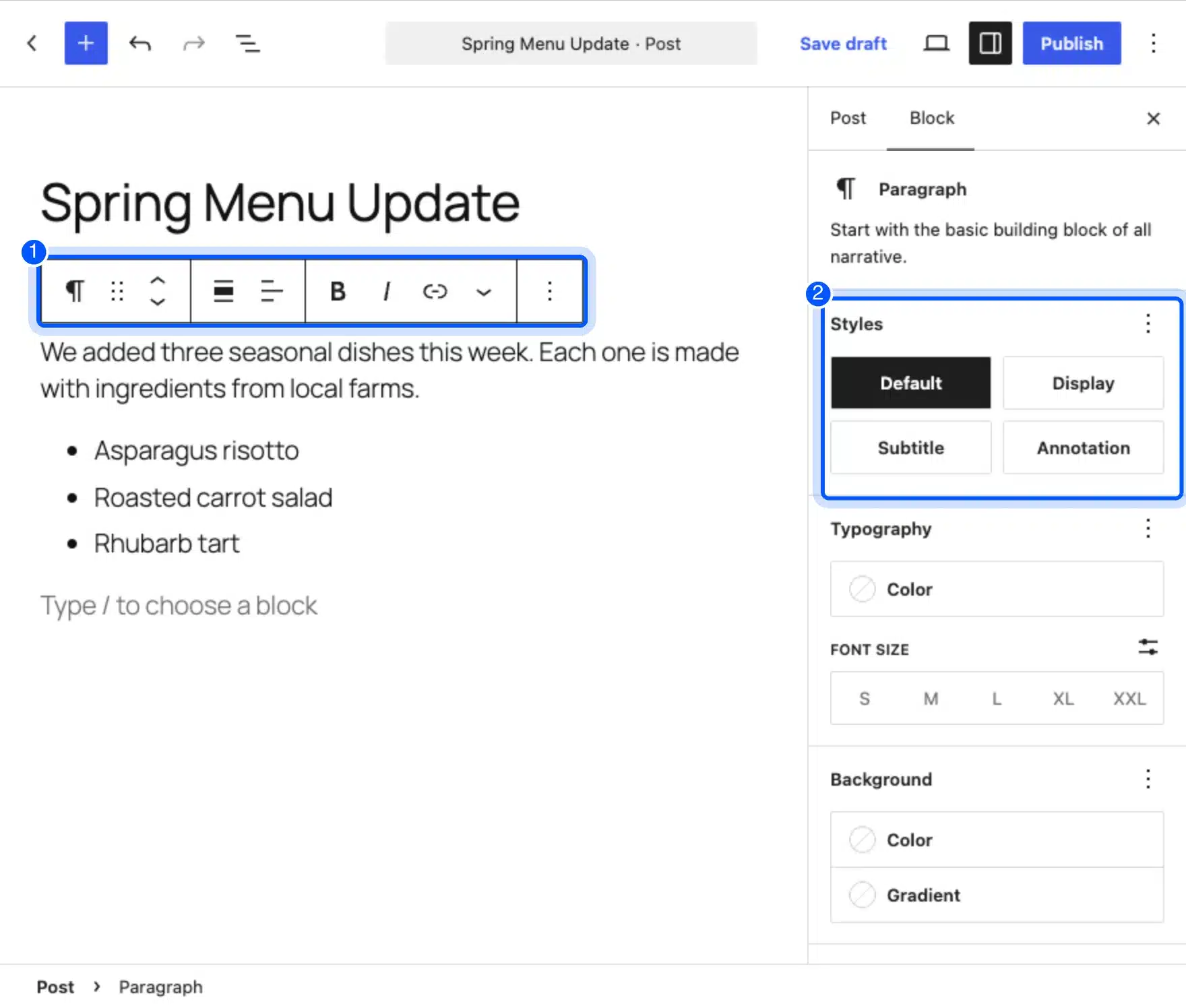This screenshot has height=1008, width=1186.
Task: Set a custom font size via sliders icon
Action: (1148, 648)
